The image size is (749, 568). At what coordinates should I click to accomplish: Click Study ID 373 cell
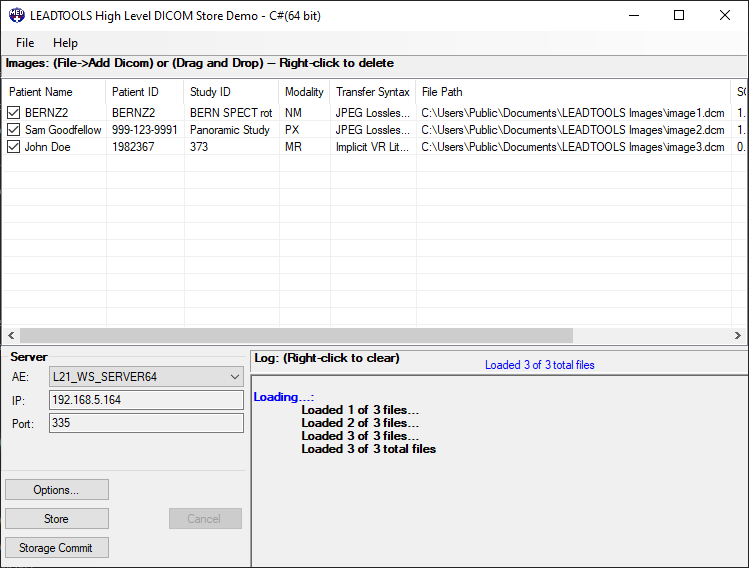tap(199, 147)
